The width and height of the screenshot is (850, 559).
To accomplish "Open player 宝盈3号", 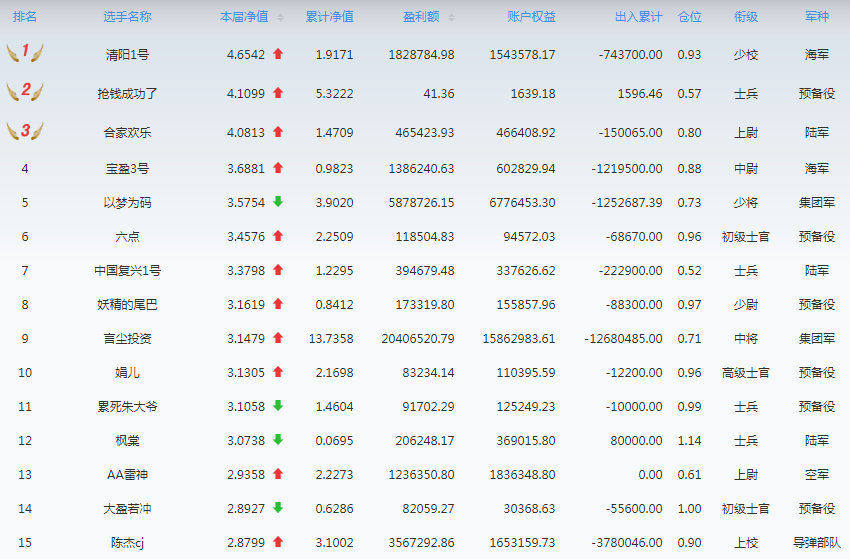I will pos(127,169).
